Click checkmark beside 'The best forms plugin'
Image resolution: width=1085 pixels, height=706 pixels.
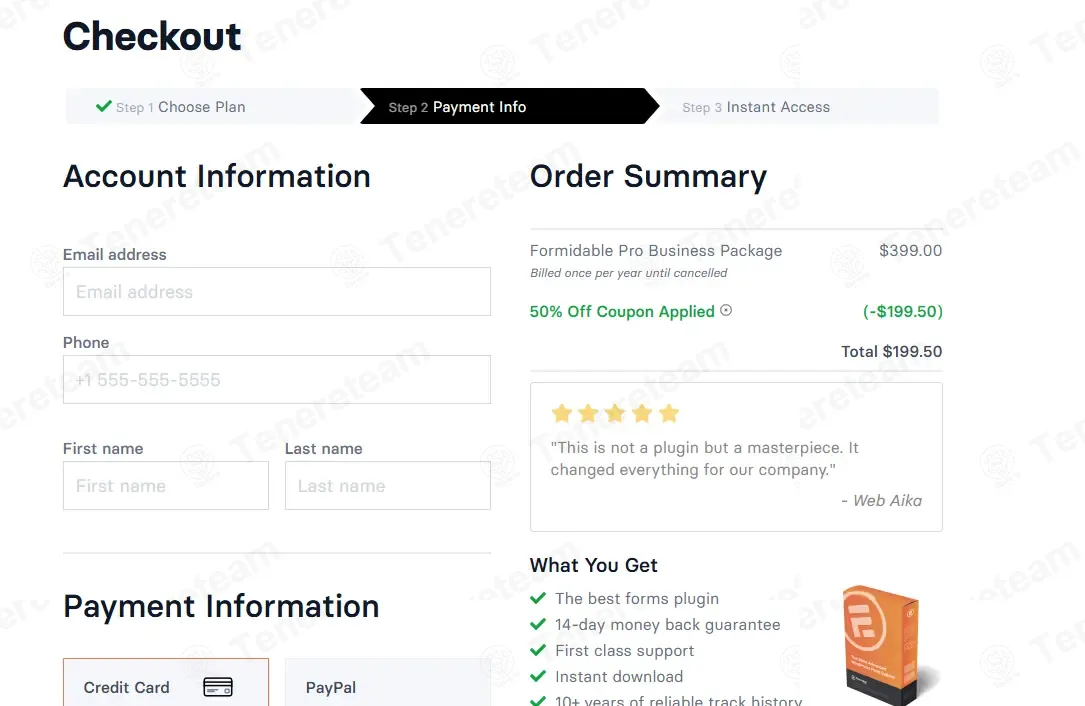tap(538, 598)
